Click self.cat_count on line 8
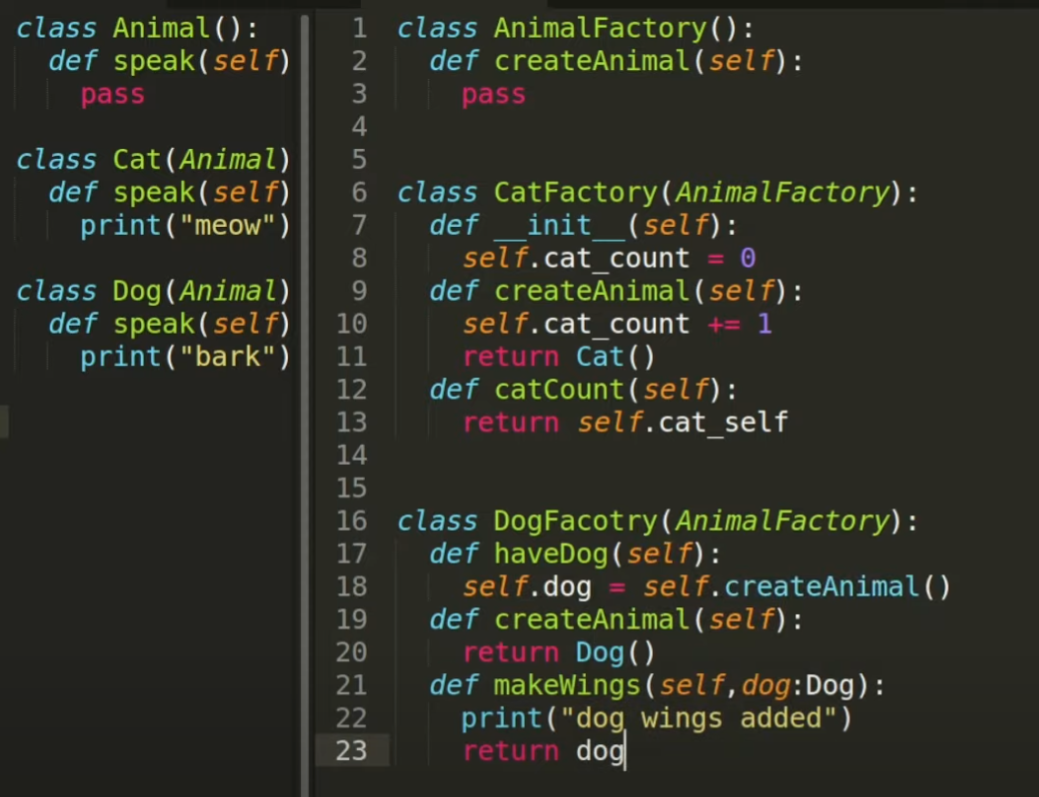Image resolution: width=1039 pixels, height=797 pixels. [x=576, y=258]
